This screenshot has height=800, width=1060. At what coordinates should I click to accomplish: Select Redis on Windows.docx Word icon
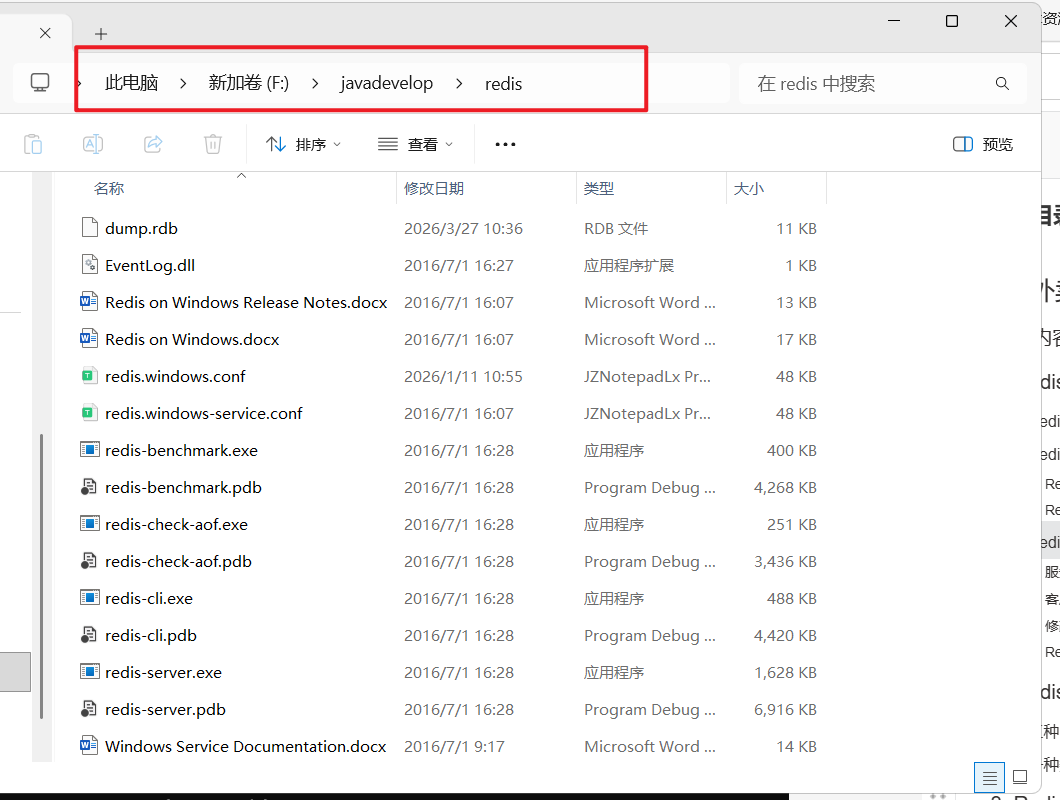89,339
